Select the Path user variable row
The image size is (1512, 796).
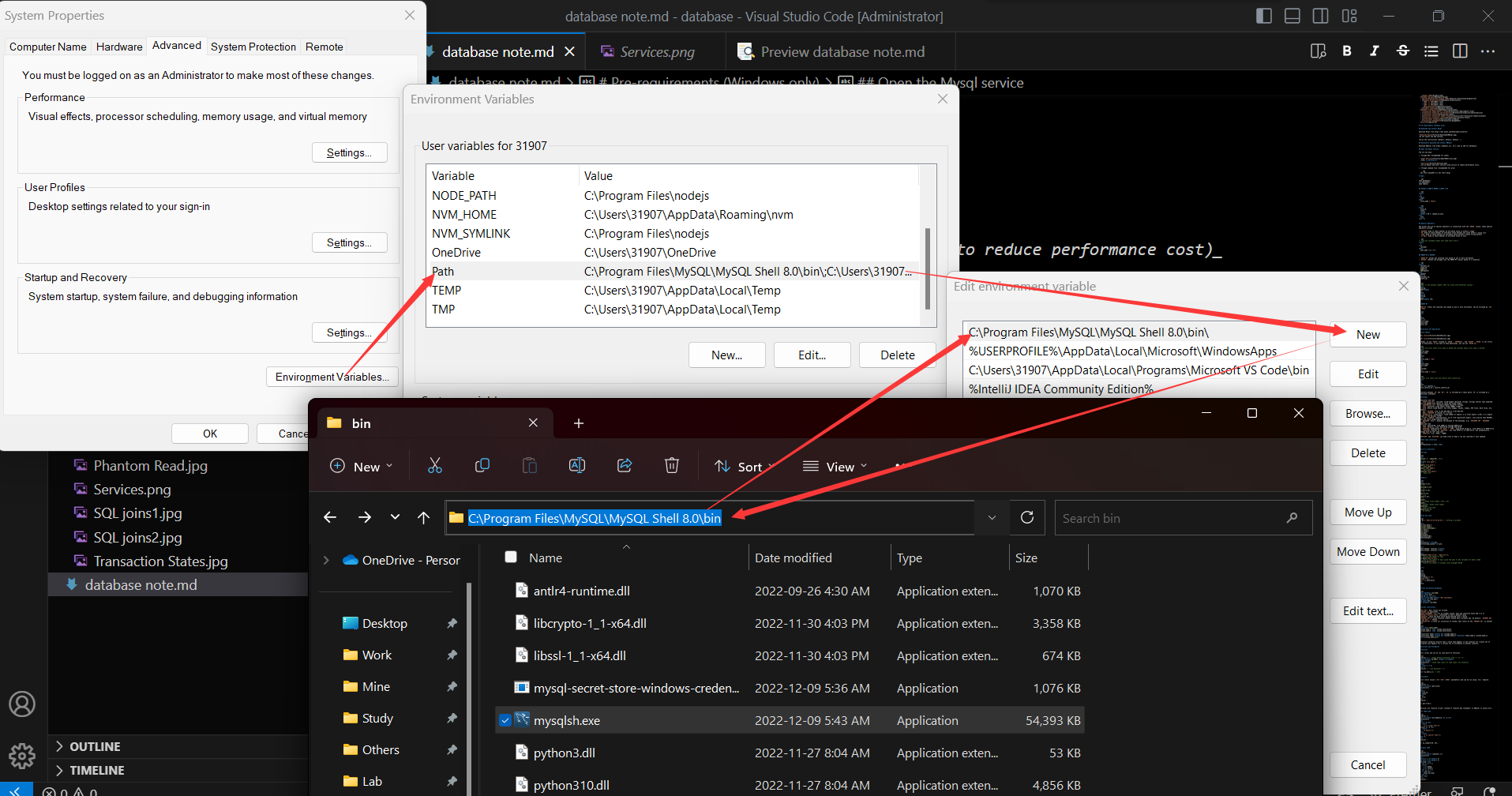pos(673,271)
